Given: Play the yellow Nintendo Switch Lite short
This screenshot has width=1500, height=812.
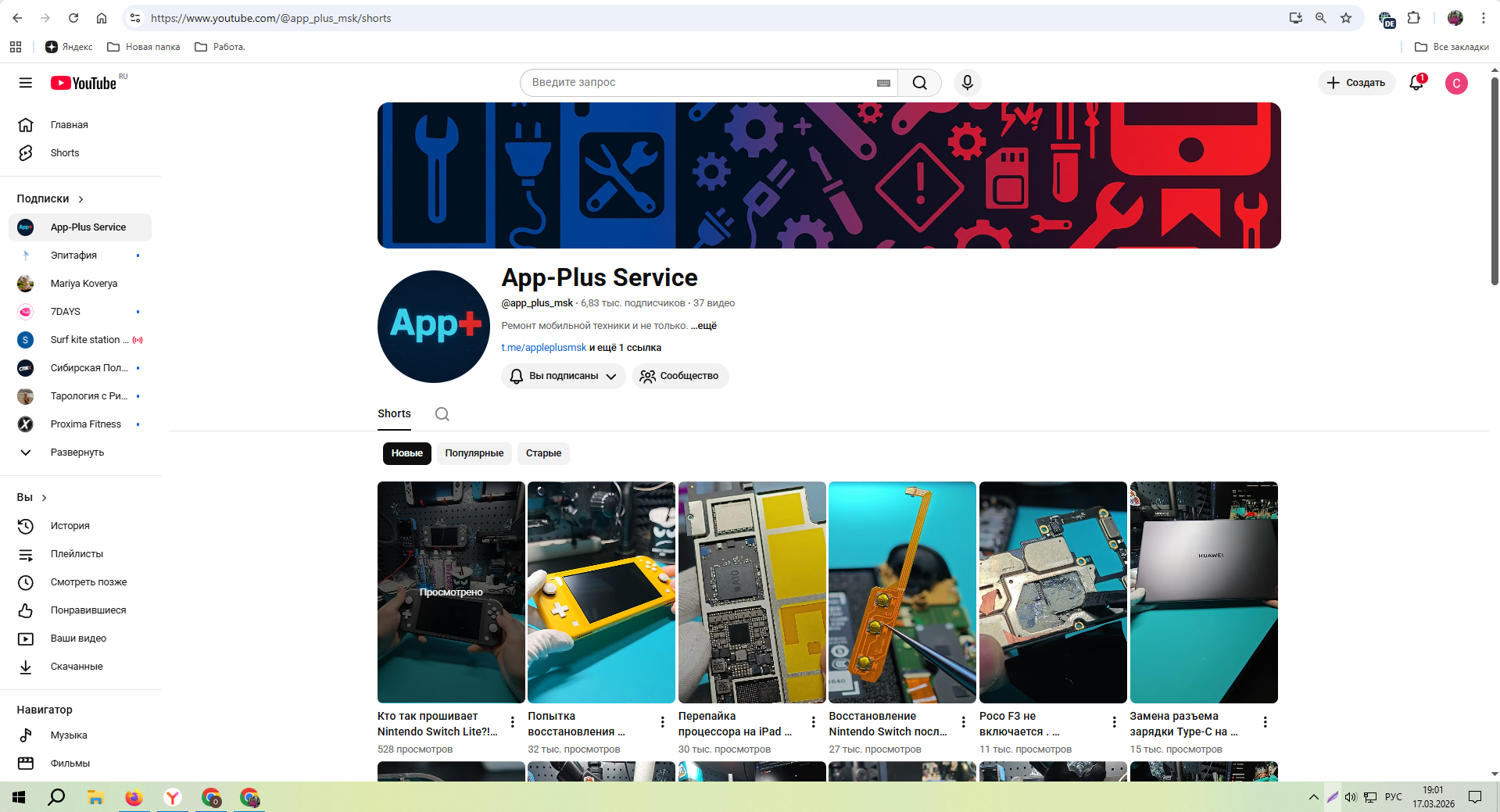Looking at the screenshot, I should 601,592.
